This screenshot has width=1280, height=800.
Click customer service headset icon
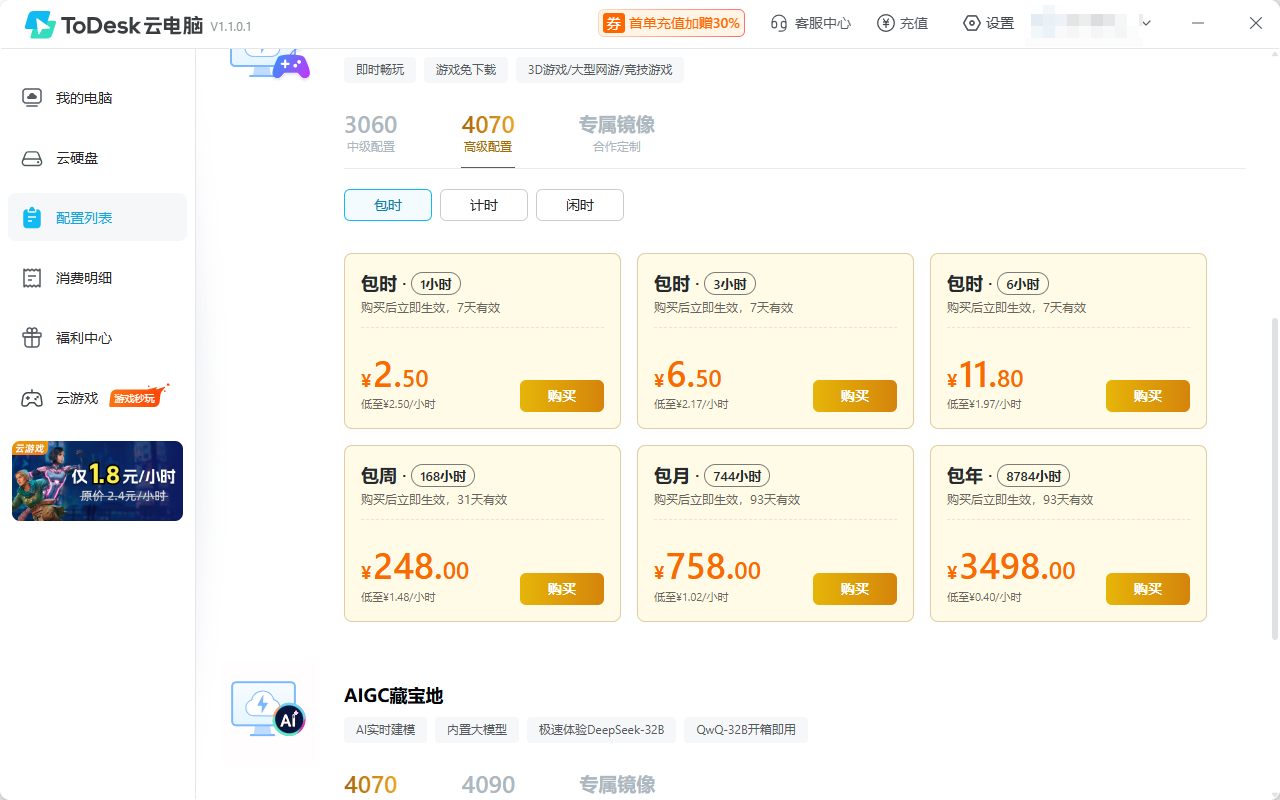coord(779,23)
